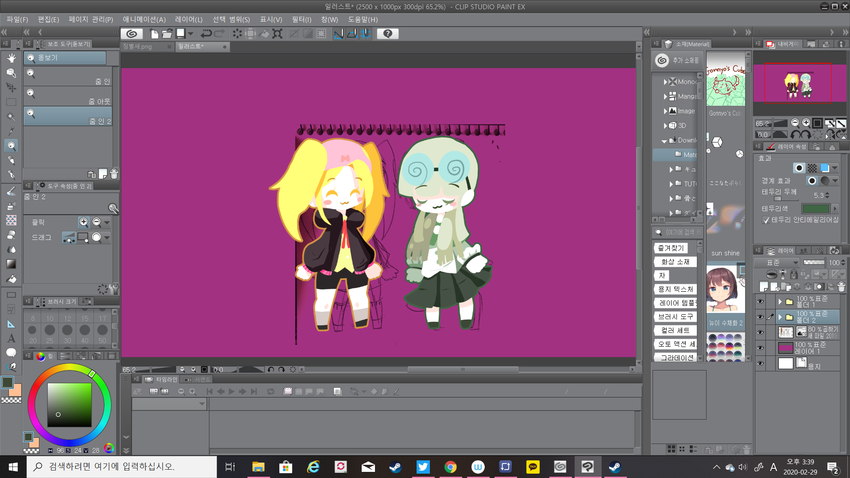Viewport: 850px width, 478px height.
Task: Select the Move (hand) tool
Action: pos(11,58)
